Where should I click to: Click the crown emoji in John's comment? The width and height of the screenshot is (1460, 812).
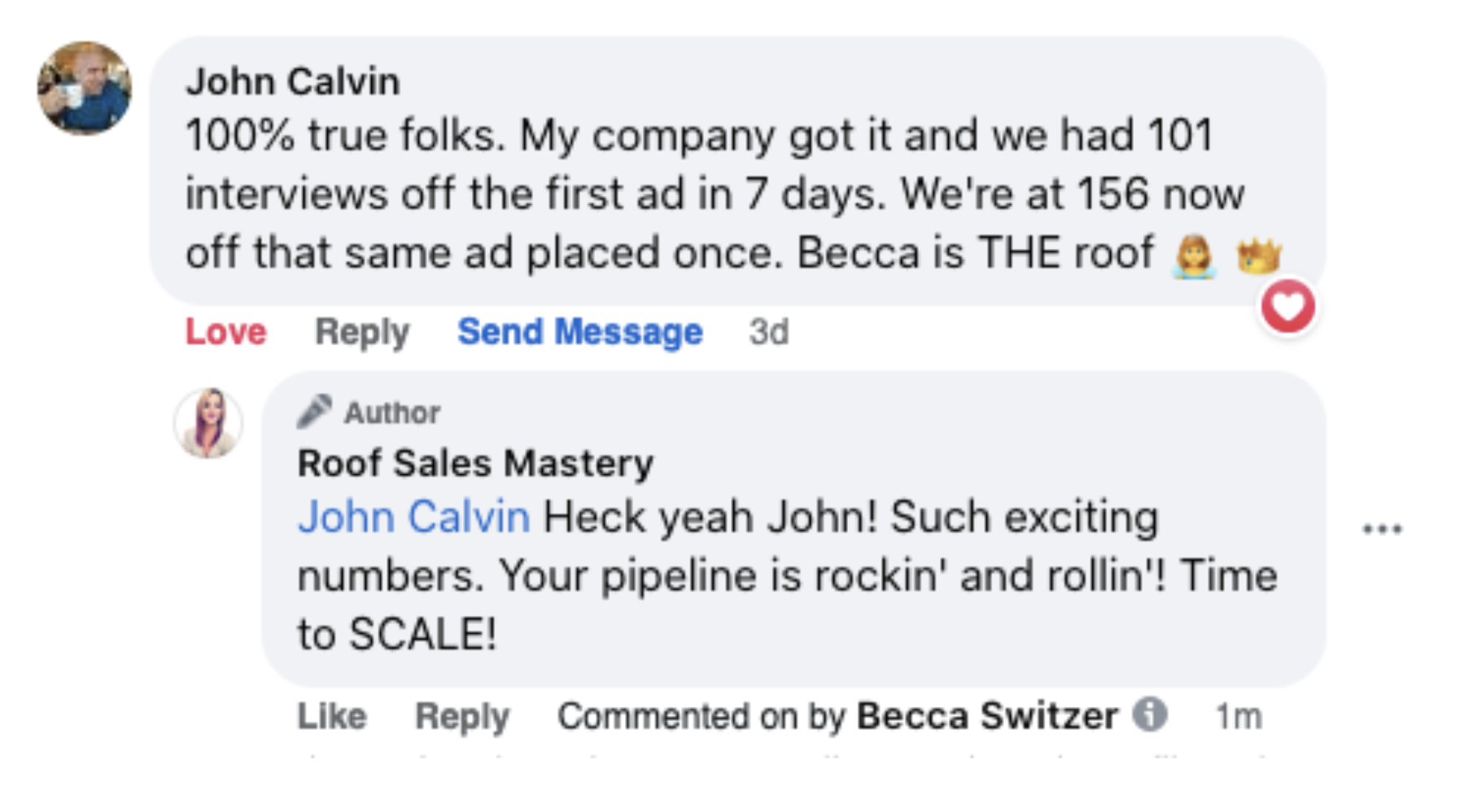coord(1258,256)
